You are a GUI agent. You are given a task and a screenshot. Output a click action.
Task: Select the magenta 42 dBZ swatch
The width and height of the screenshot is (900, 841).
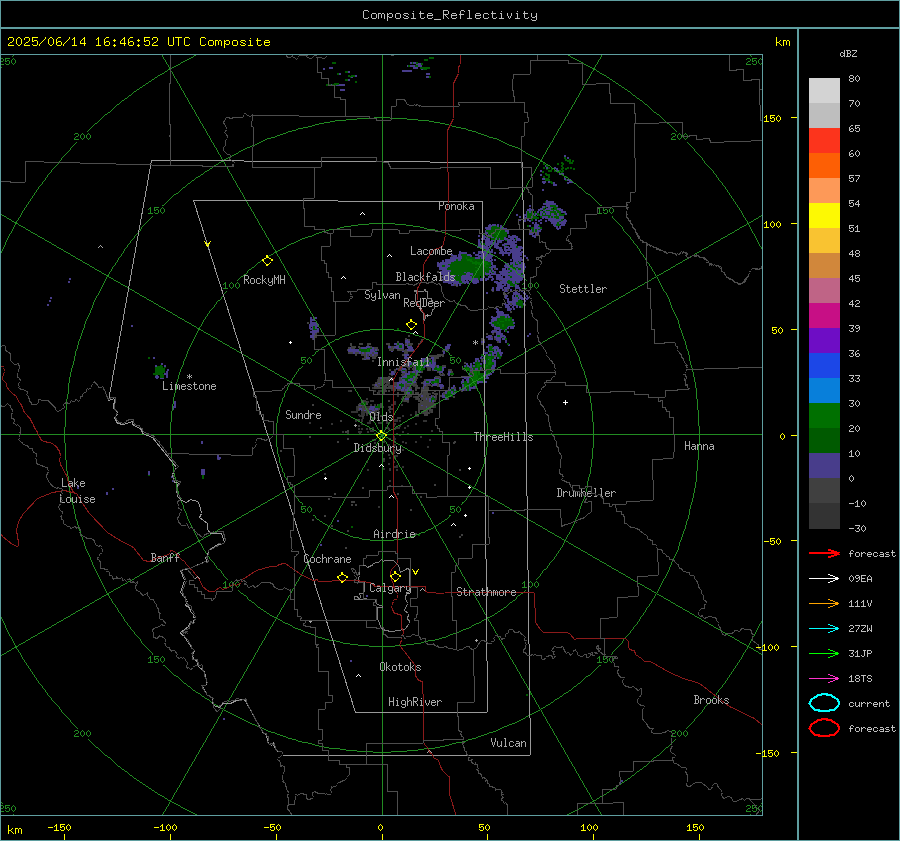824,316
